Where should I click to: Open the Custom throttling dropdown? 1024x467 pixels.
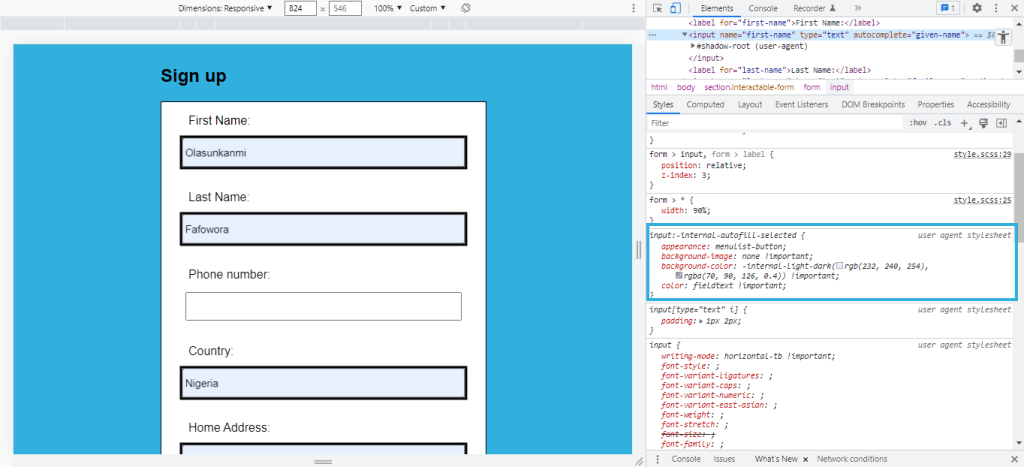pyautogui.click(x=428, y=8)
